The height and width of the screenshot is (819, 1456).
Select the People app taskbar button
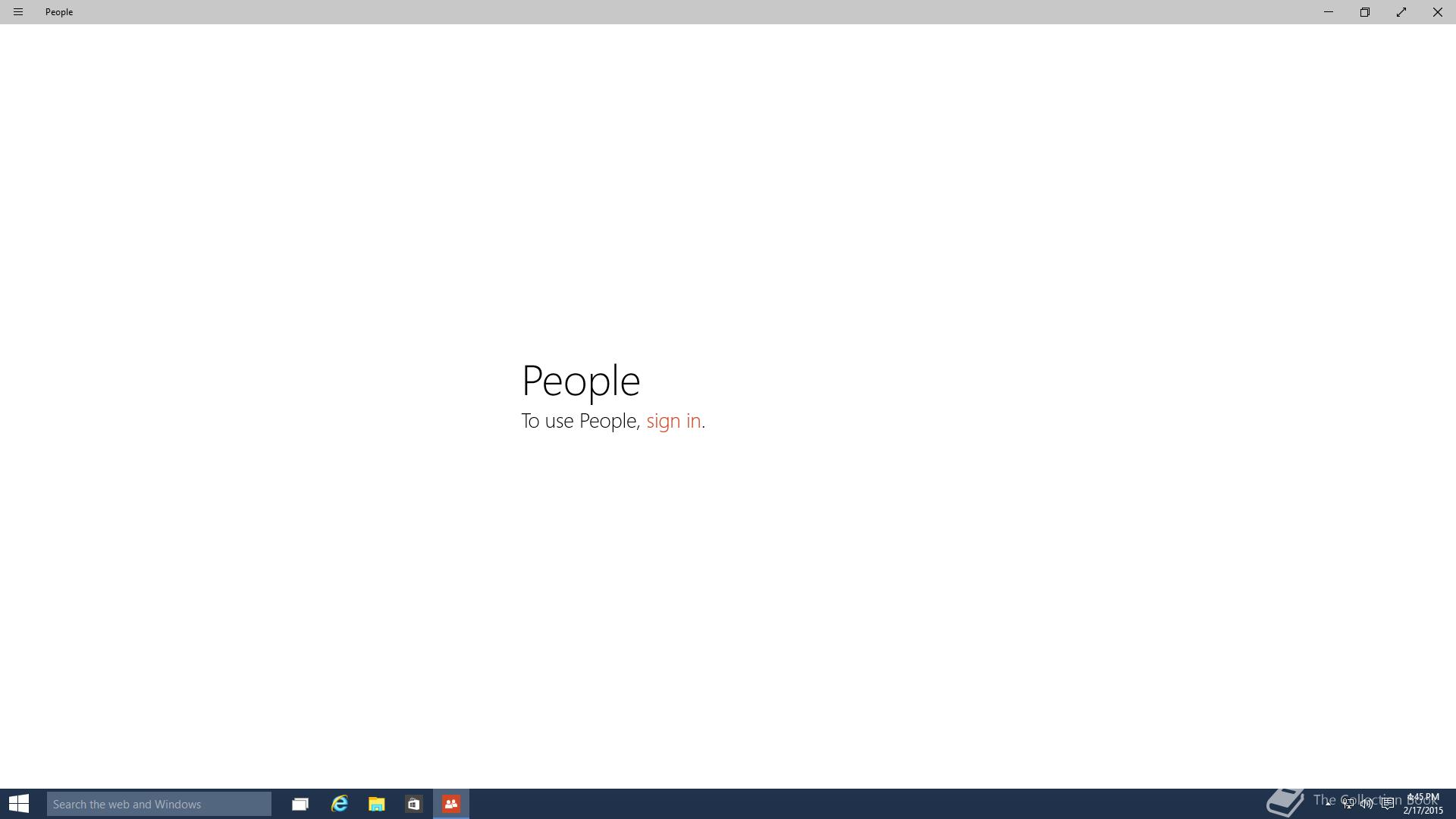(451, 804)
